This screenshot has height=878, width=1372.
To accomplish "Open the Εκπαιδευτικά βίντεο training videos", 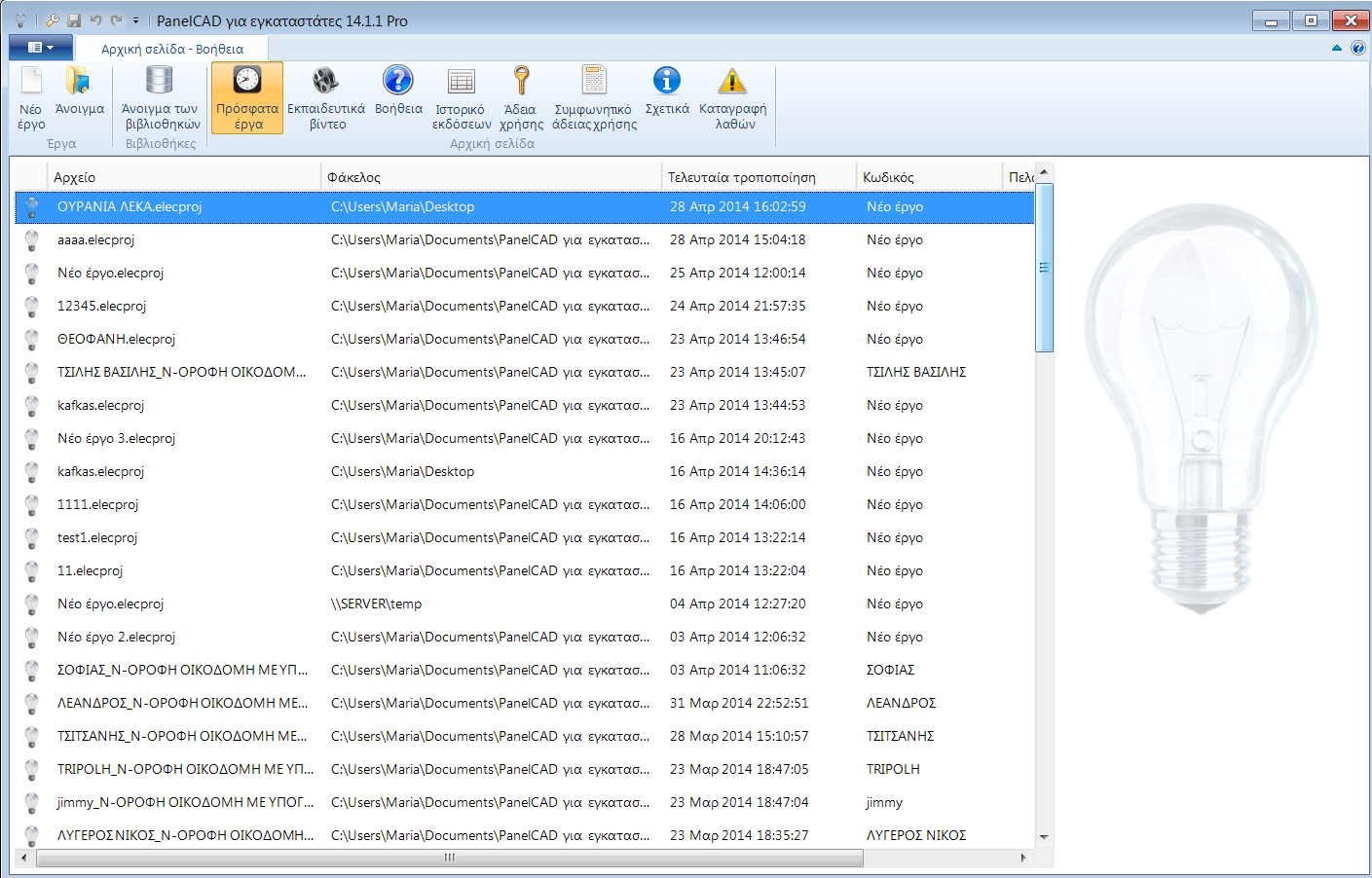I will click(324, 97).
